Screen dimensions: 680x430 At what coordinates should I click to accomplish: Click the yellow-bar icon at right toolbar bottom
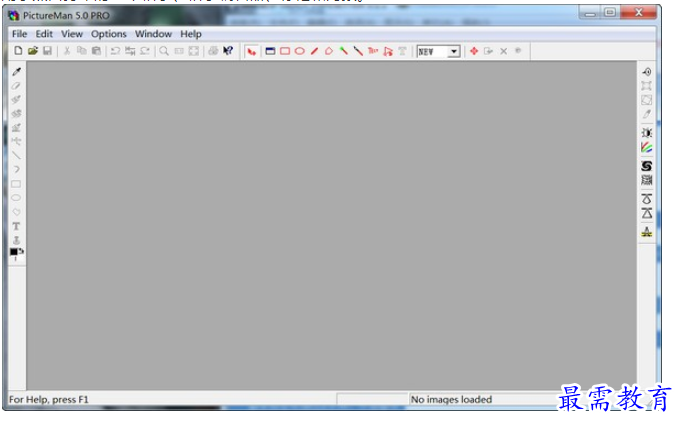coord(647,232)
